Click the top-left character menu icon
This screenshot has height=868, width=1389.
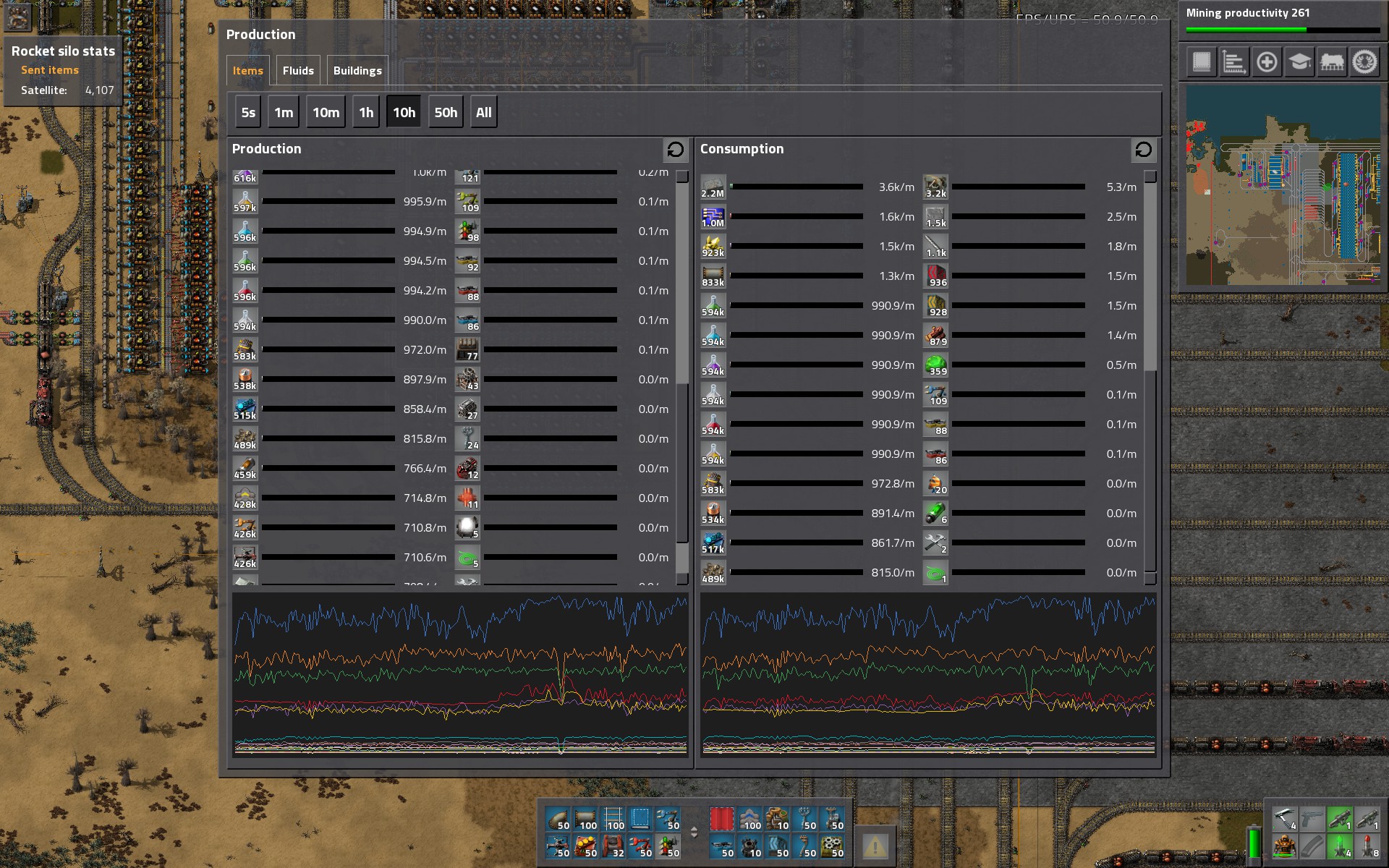point(17,17)
